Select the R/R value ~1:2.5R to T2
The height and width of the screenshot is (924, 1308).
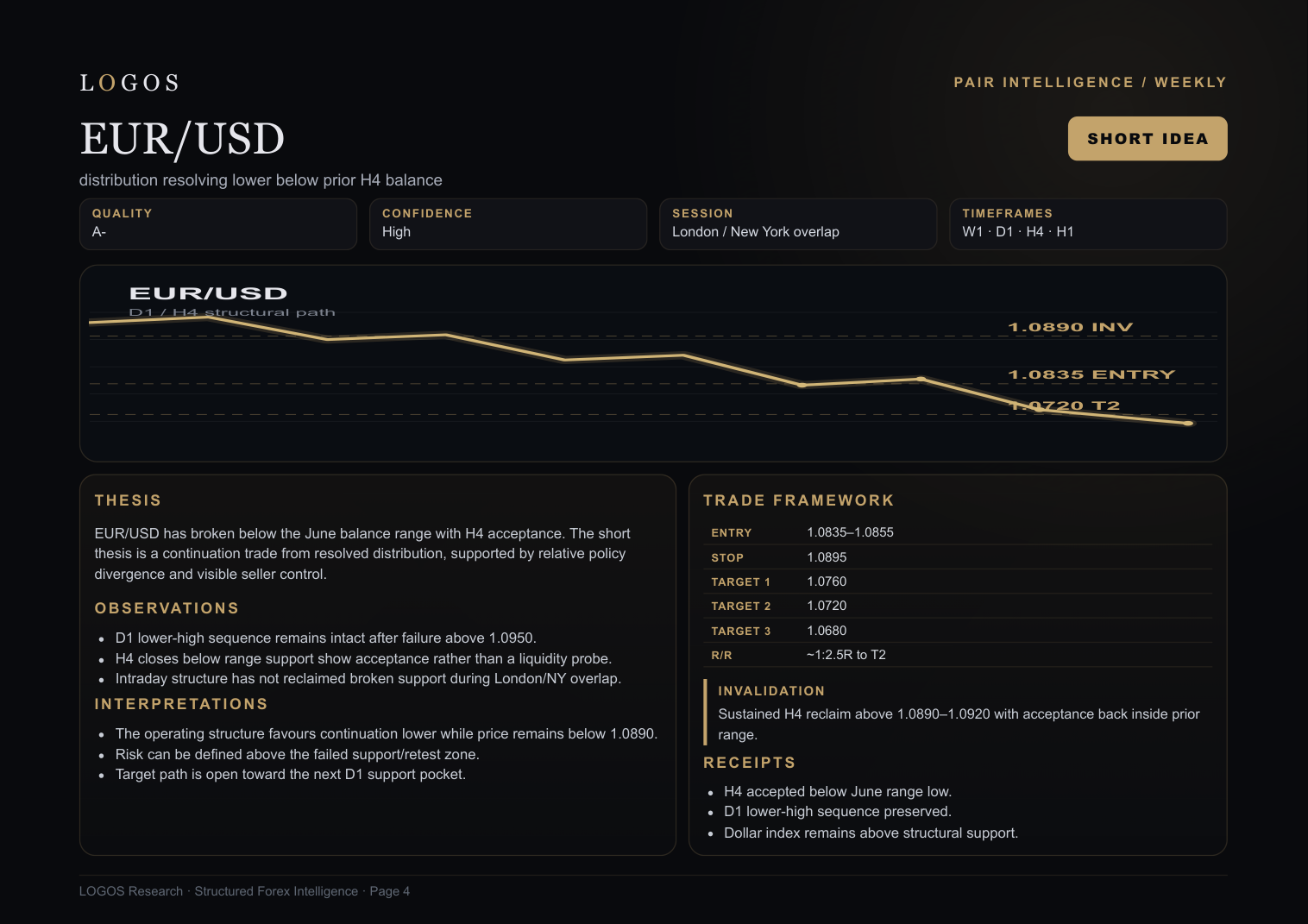coord(846,655)
